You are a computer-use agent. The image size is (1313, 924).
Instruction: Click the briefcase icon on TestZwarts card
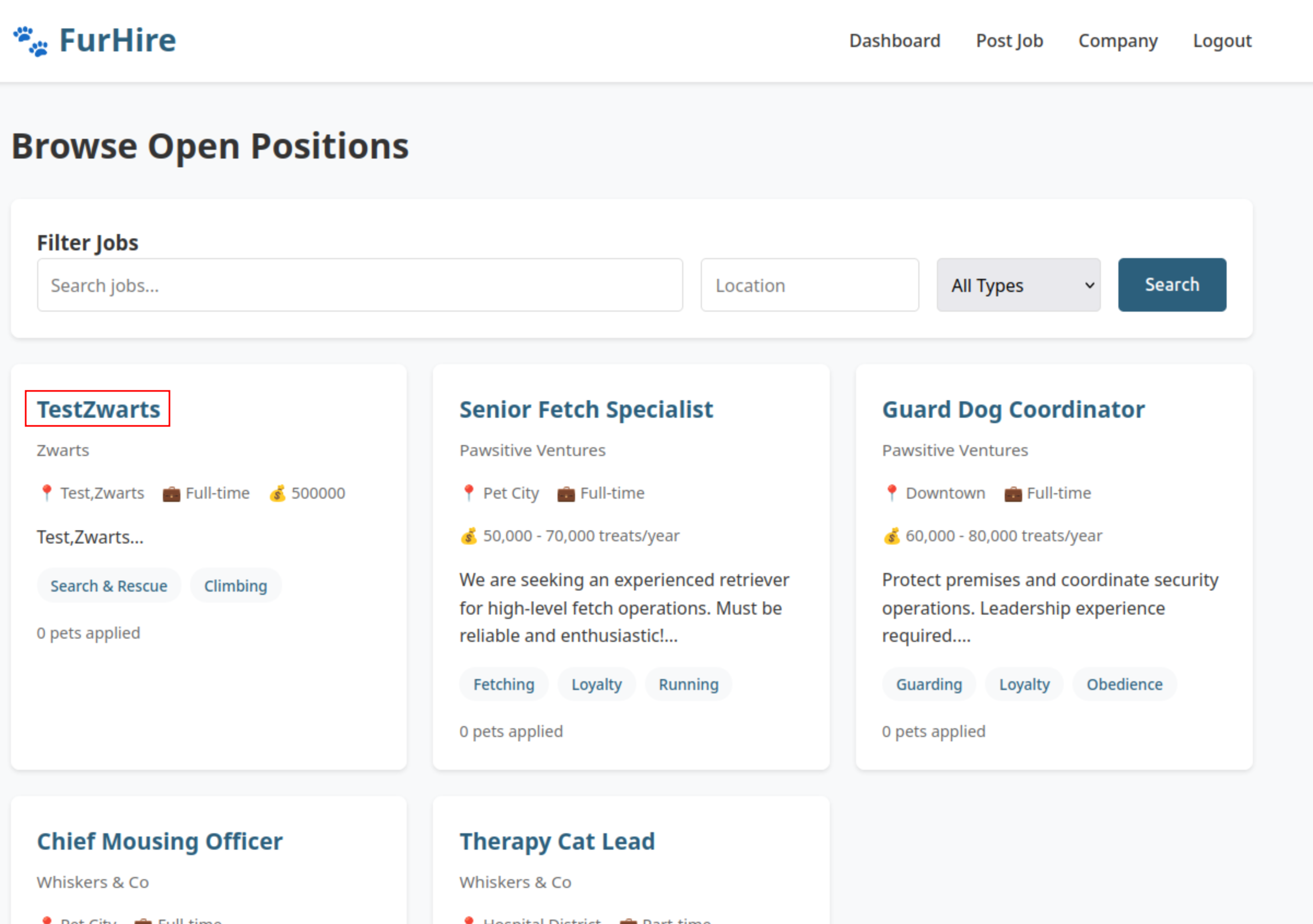point(171,493)
